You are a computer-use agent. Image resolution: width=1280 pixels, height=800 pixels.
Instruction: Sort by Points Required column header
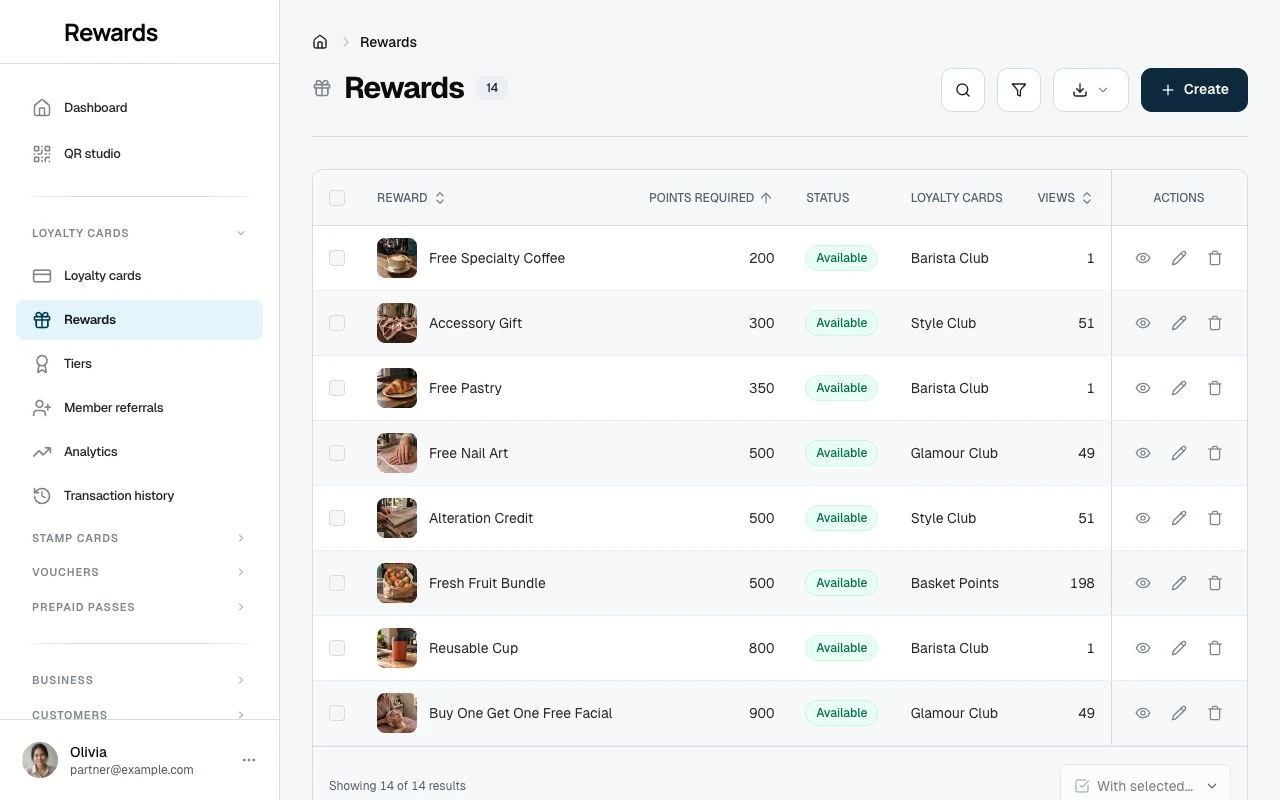point(710,198)
